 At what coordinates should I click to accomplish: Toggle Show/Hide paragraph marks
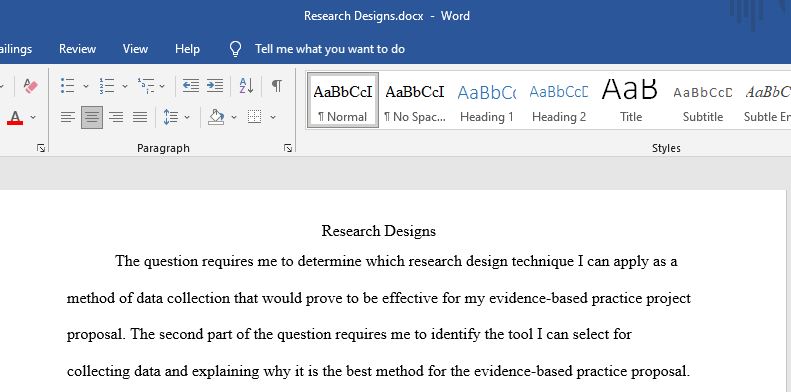277,86
